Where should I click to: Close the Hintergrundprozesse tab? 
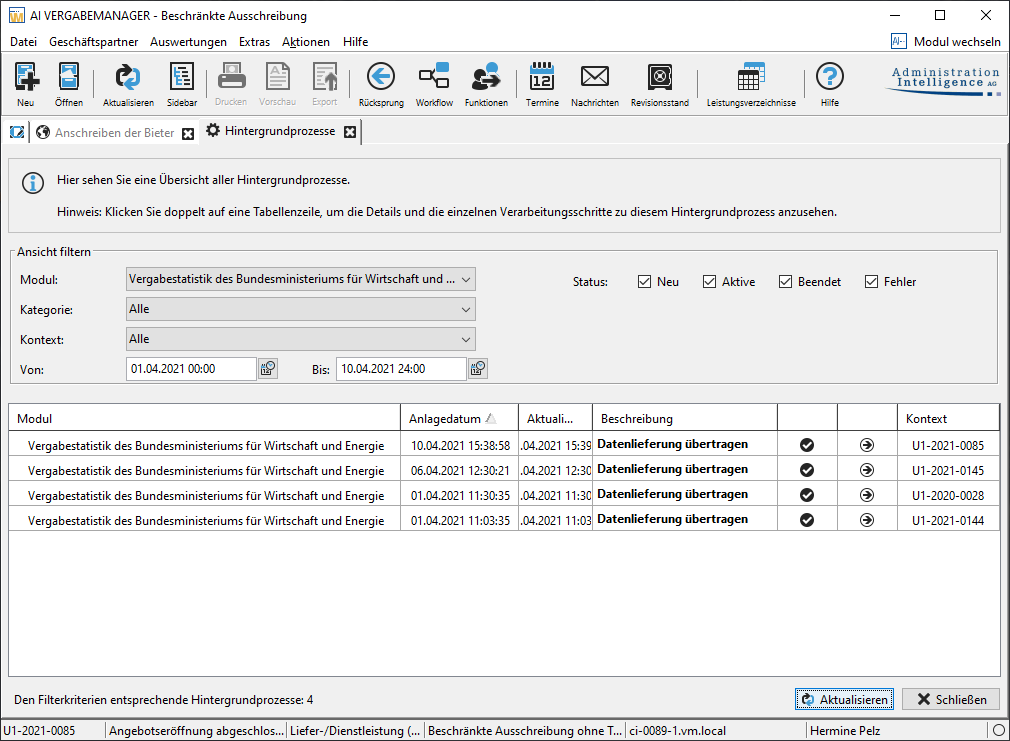(350, 131)
